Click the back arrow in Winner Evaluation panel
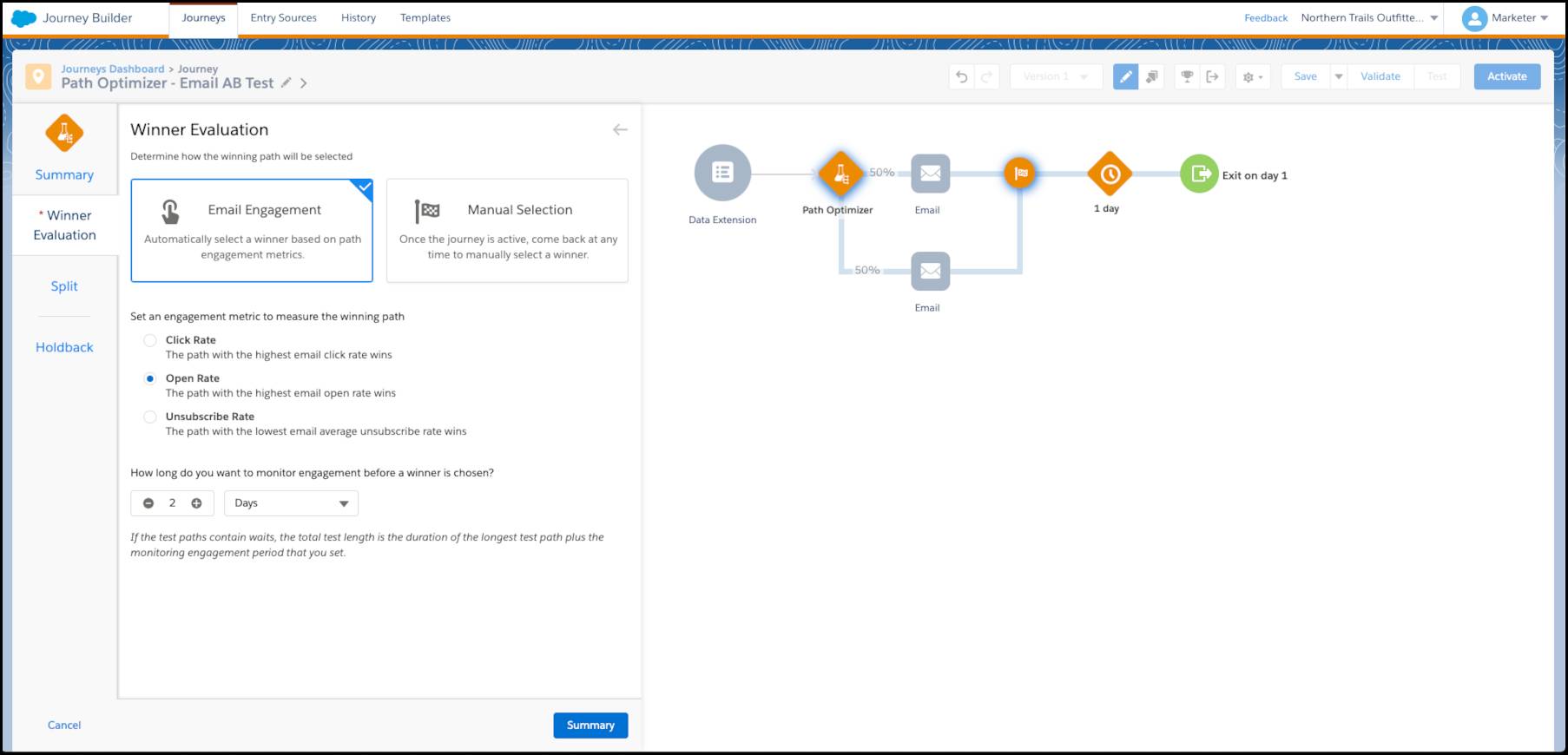This screenshot has width=1568, height=755. coord(620,129)
